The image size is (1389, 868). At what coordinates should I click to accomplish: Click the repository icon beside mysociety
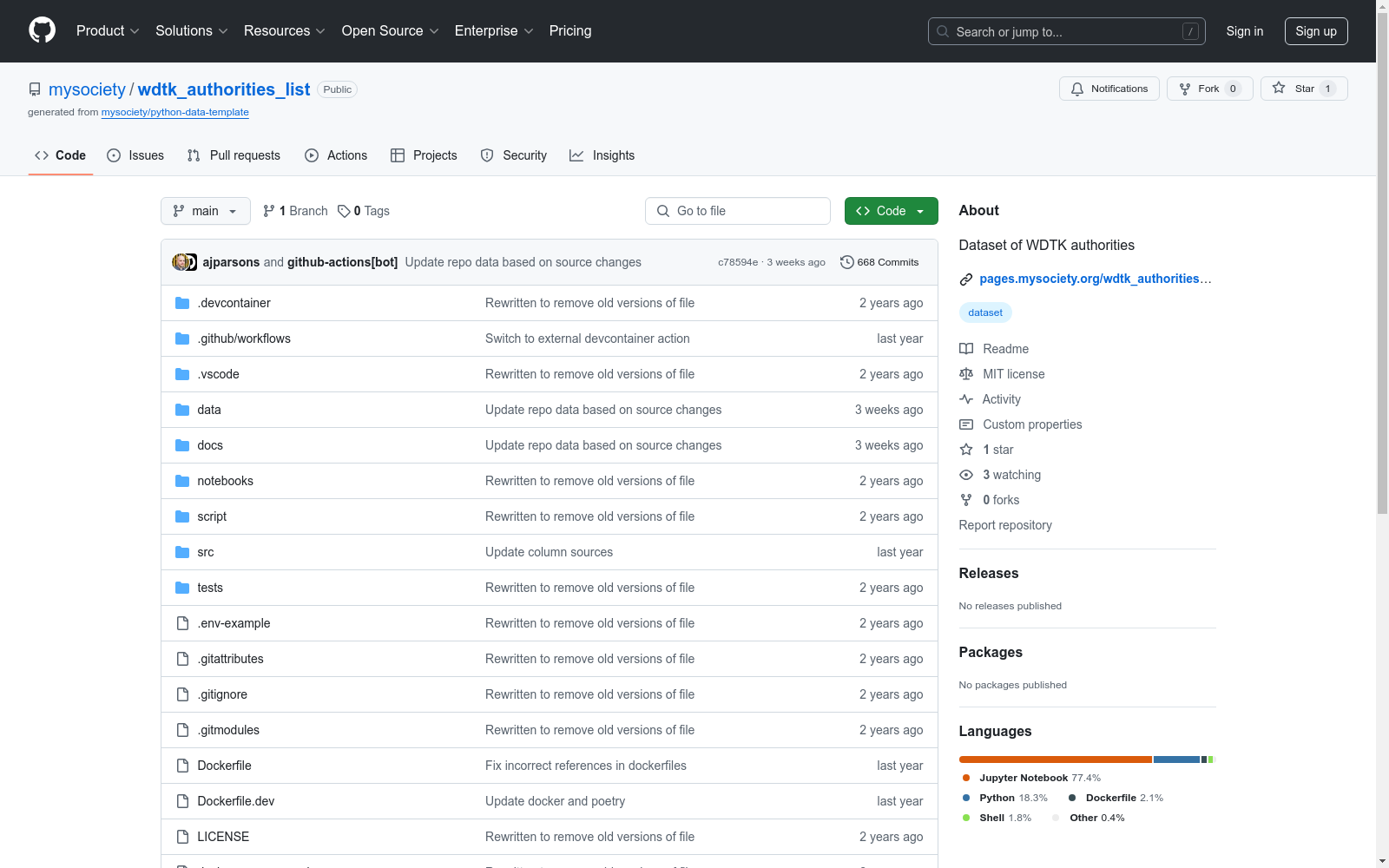pyautogui.click(x=35, y=89)
